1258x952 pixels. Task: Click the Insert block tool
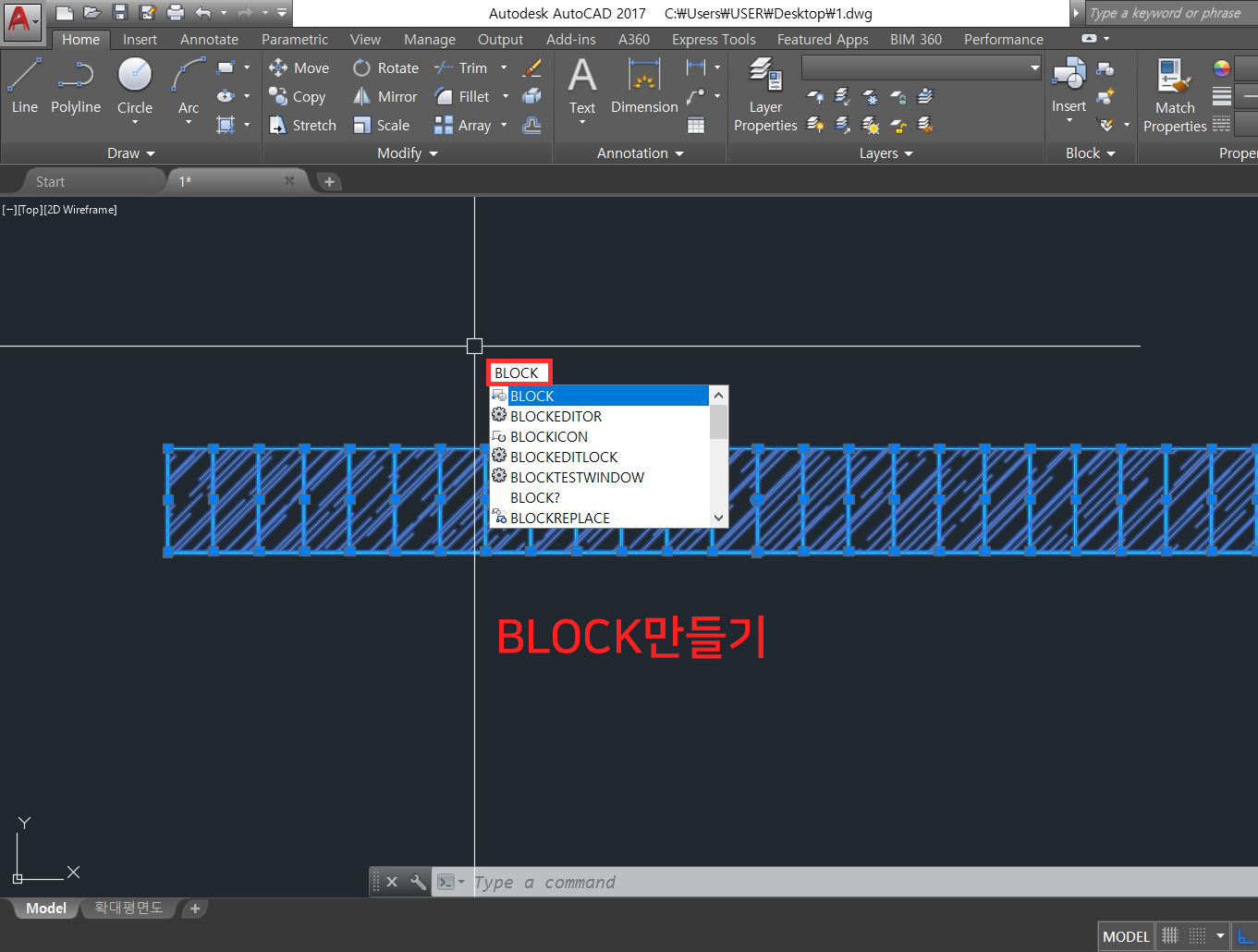point(1069,85)
